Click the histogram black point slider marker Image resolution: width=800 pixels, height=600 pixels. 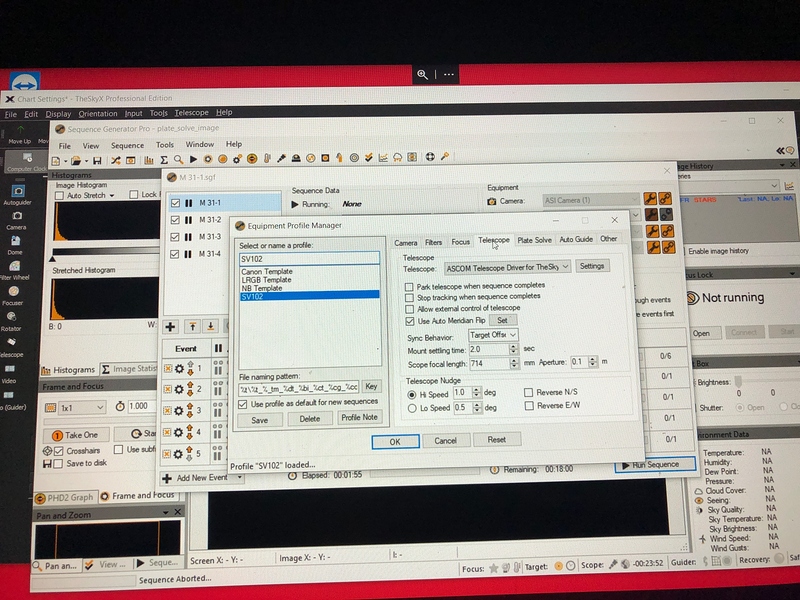click(x=53, y=259)
